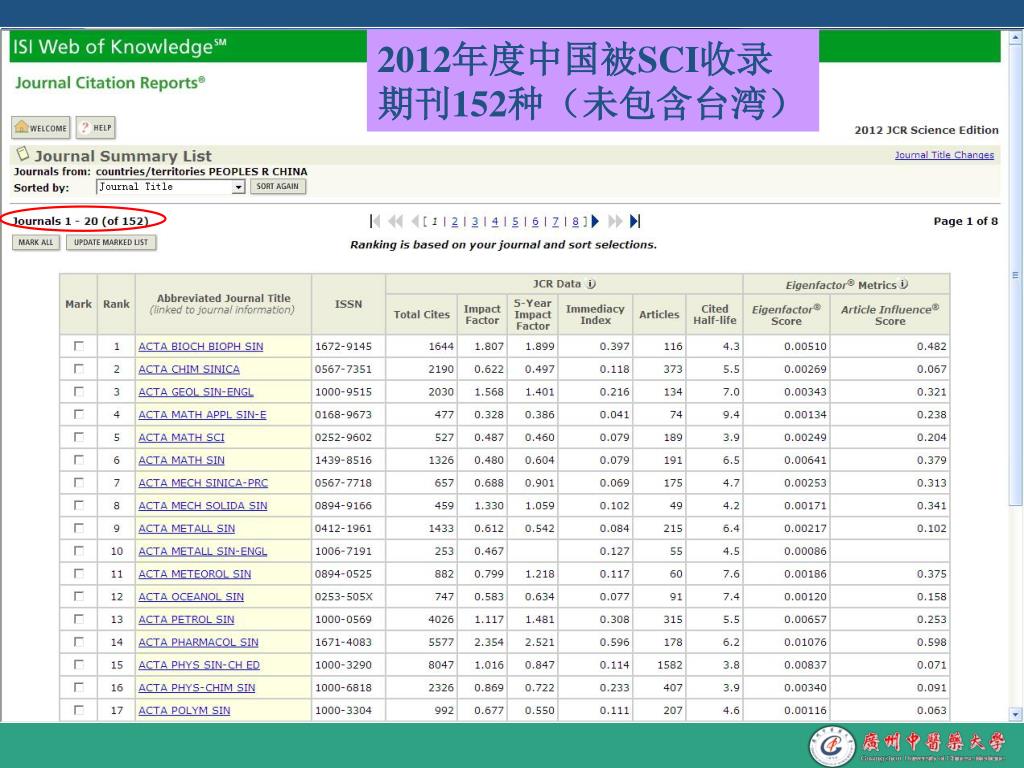Open the Help button
Viewport: 1024px width, 768px height.
pos(95,128)
